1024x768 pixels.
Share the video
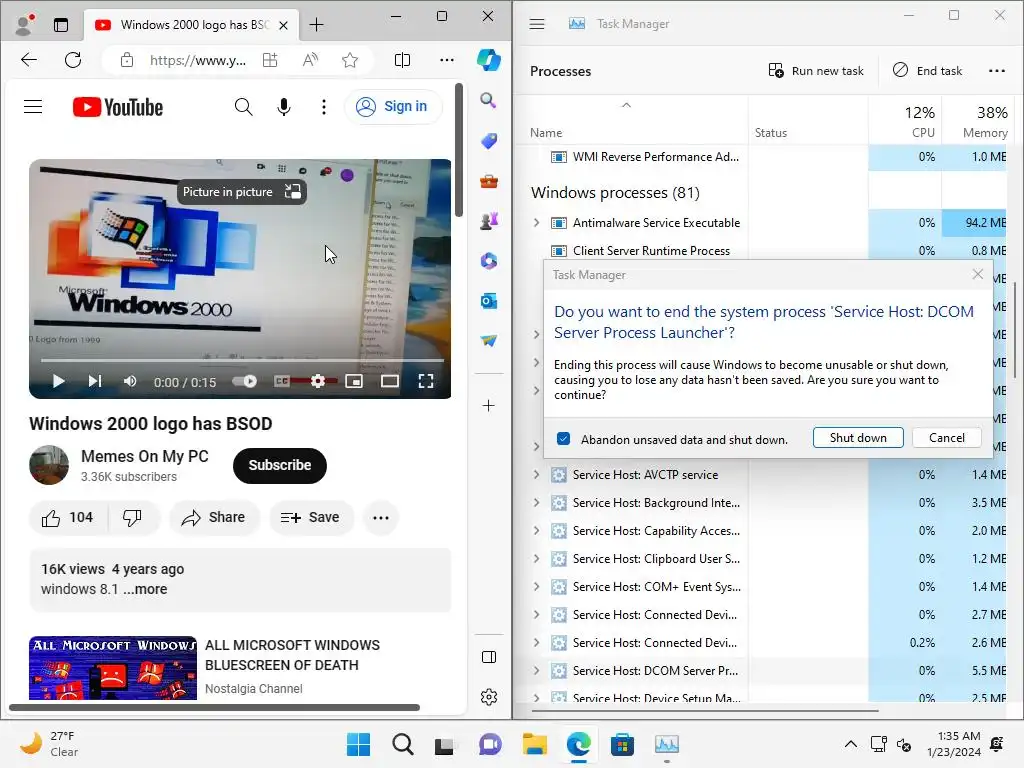214,518
